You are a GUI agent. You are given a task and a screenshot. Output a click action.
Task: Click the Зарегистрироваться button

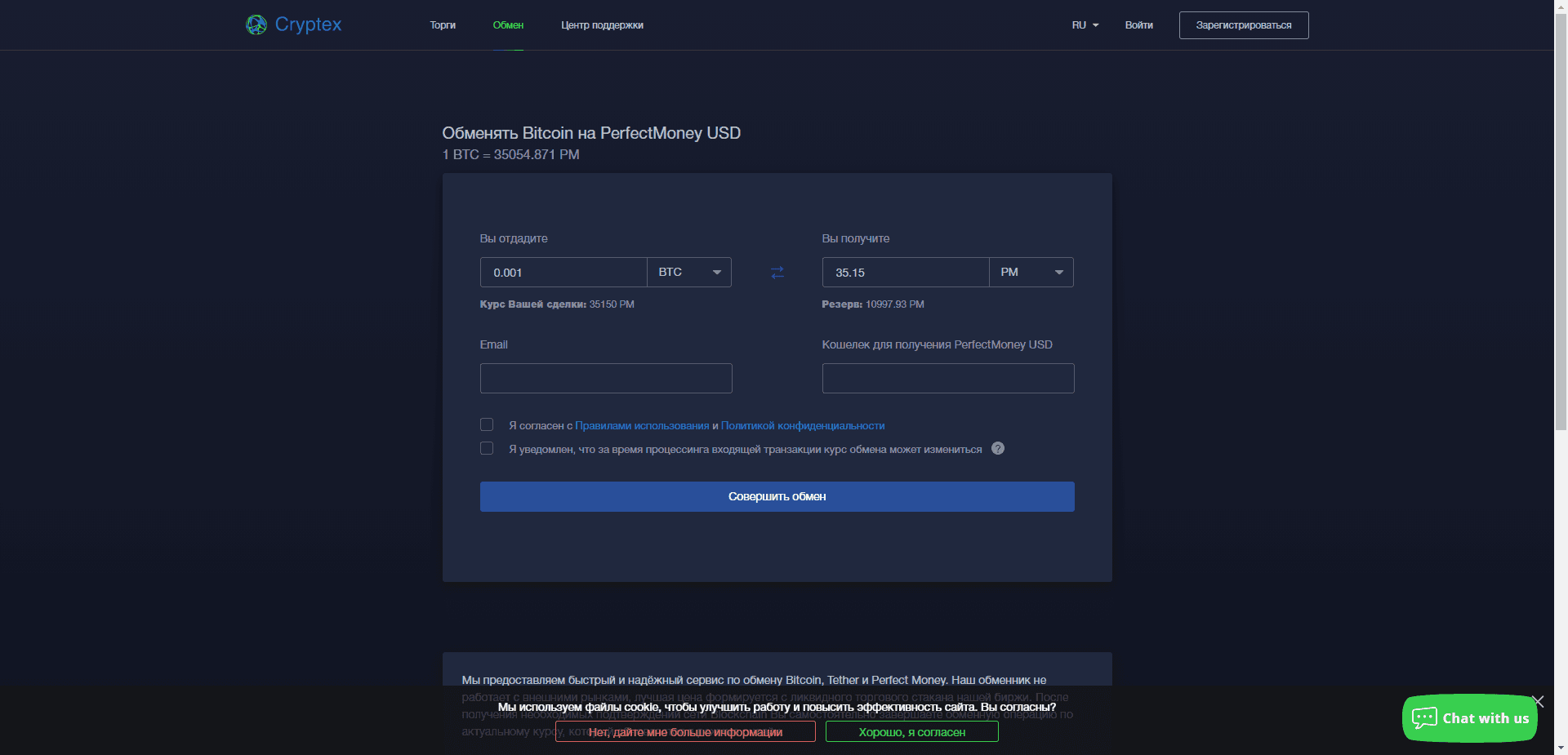(1243, 24)
